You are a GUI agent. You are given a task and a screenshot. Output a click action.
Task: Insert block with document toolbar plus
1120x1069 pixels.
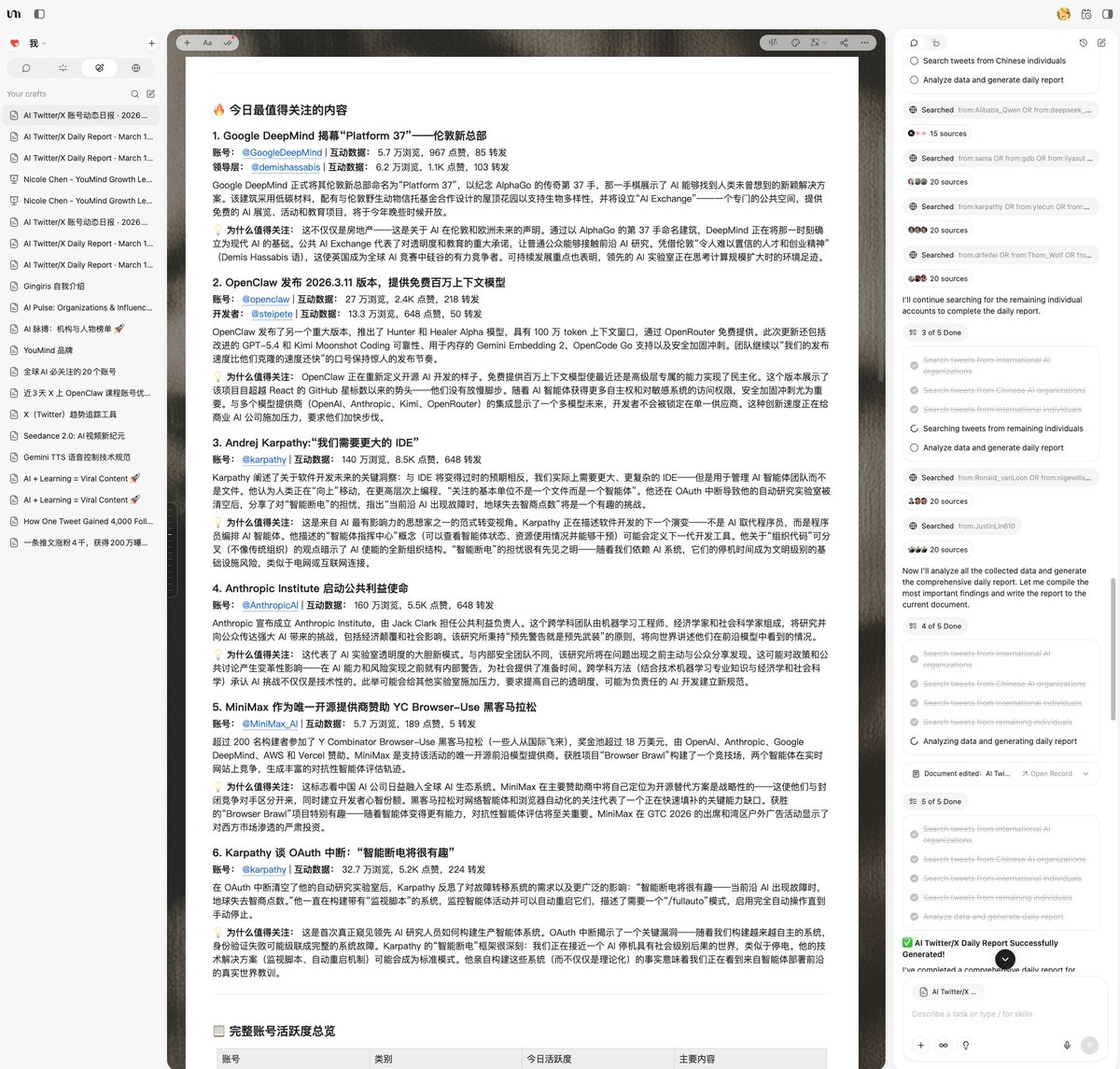click(187, 43)
